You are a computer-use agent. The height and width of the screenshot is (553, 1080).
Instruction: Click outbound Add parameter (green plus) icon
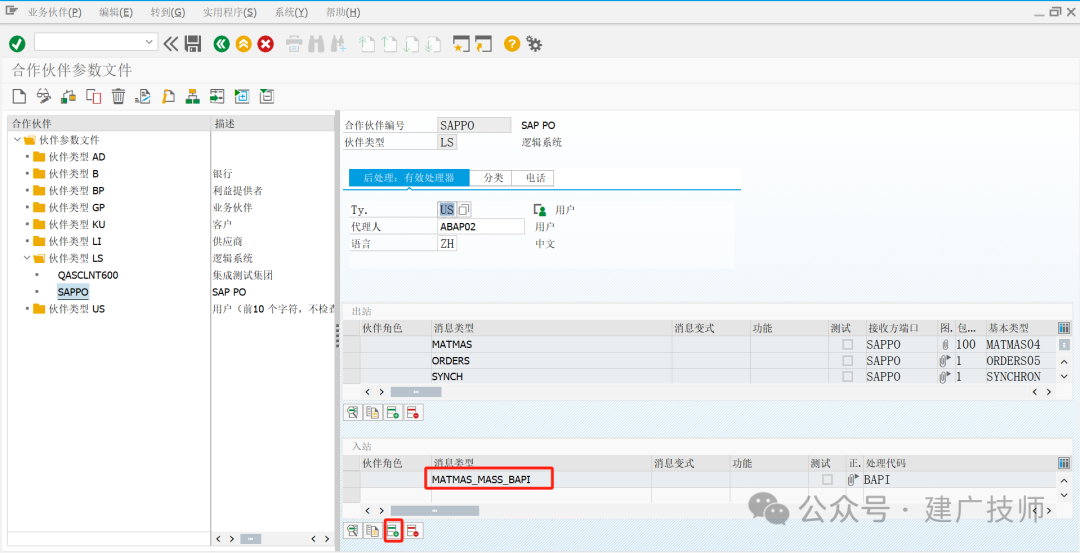(x=393, y=413)
